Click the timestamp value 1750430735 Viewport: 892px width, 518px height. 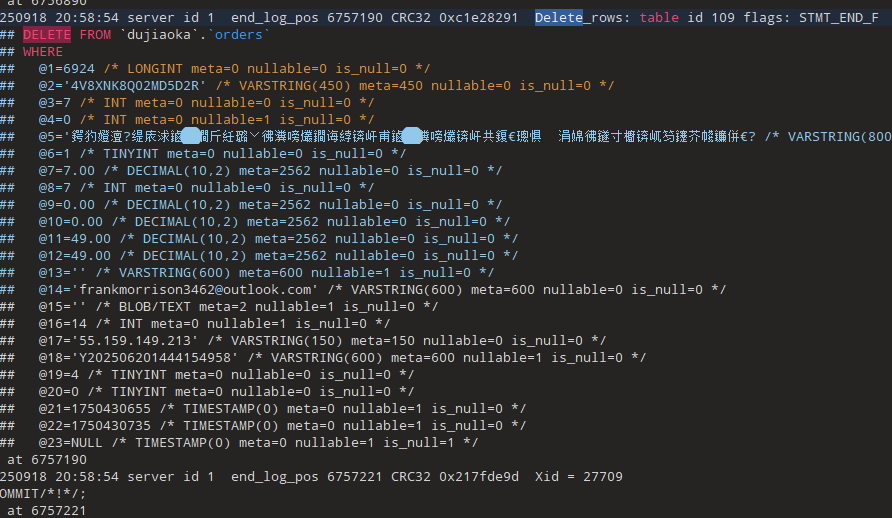[x=114, y=425]
